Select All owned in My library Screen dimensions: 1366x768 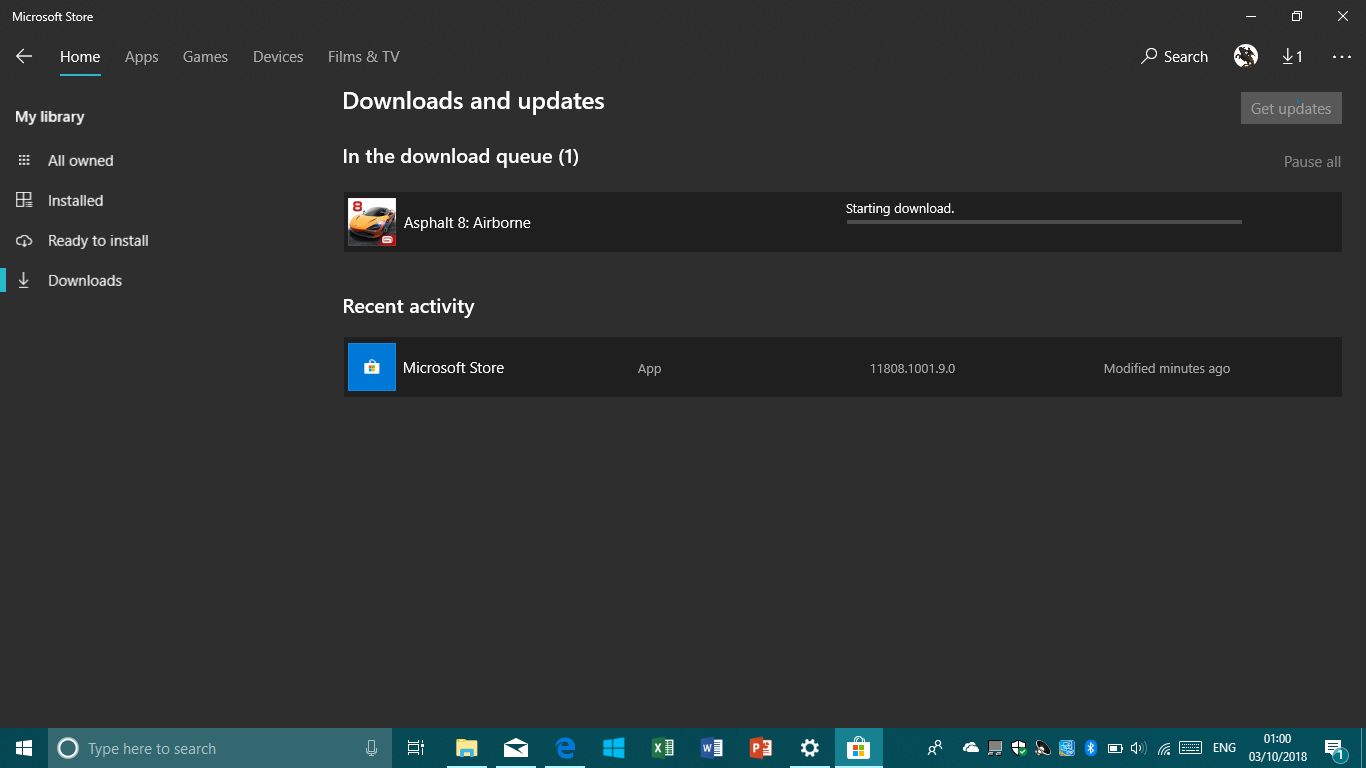pyautogui.click(x=81, y=161)
